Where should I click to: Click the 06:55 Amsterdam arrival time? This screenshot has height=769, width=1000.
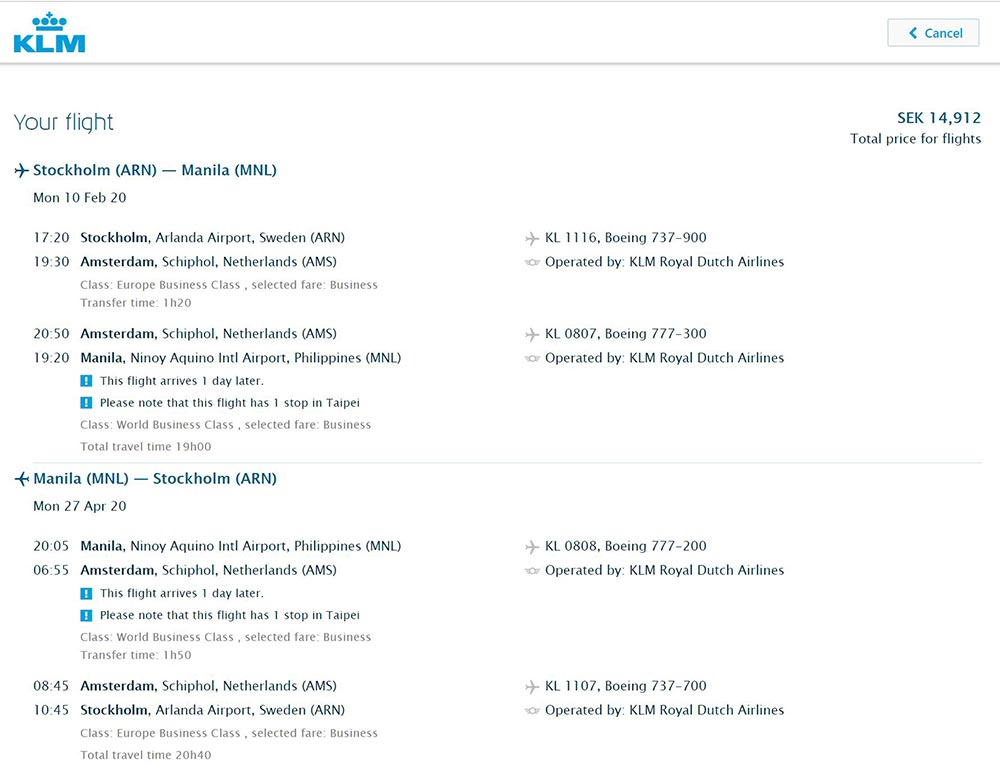point(51,571)
